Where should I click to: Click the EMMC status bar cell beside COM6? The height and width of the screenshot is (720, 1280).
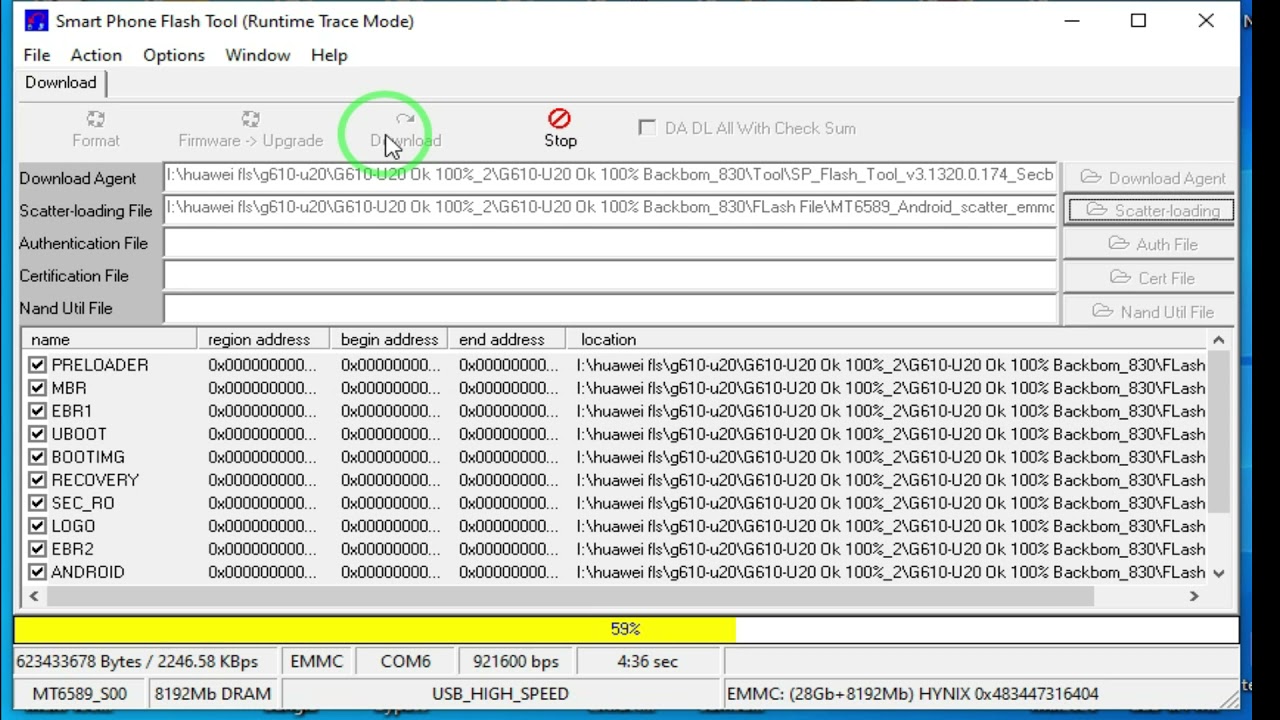317,662
